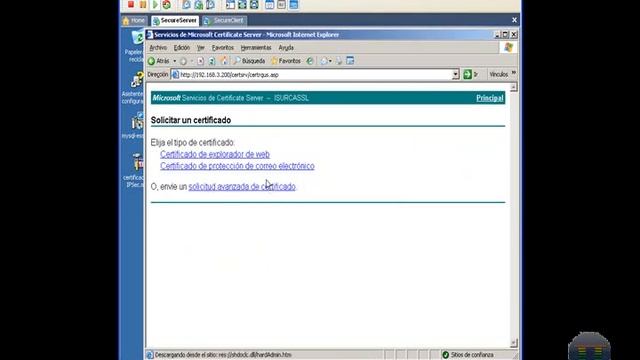Click the history icon in IE toolbar
Screen dimensions: 640x360
coord(310,61)
